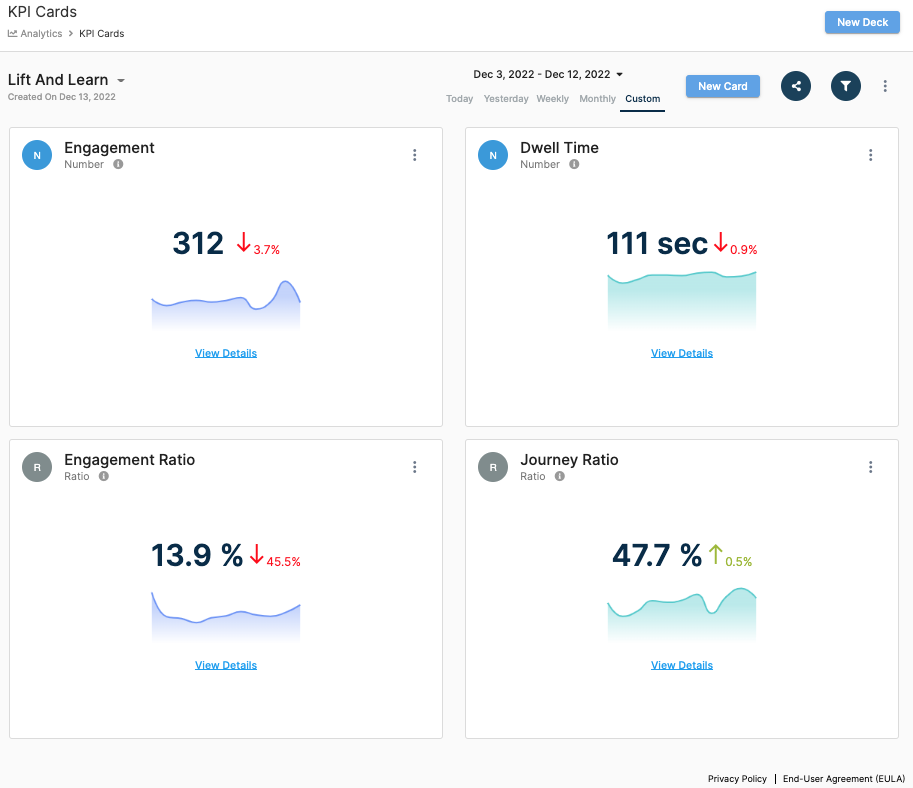Click info icon under Journey Ratio
Image resolution: width=913 pixels, height=788 pixels.
[x=560, y=476]
